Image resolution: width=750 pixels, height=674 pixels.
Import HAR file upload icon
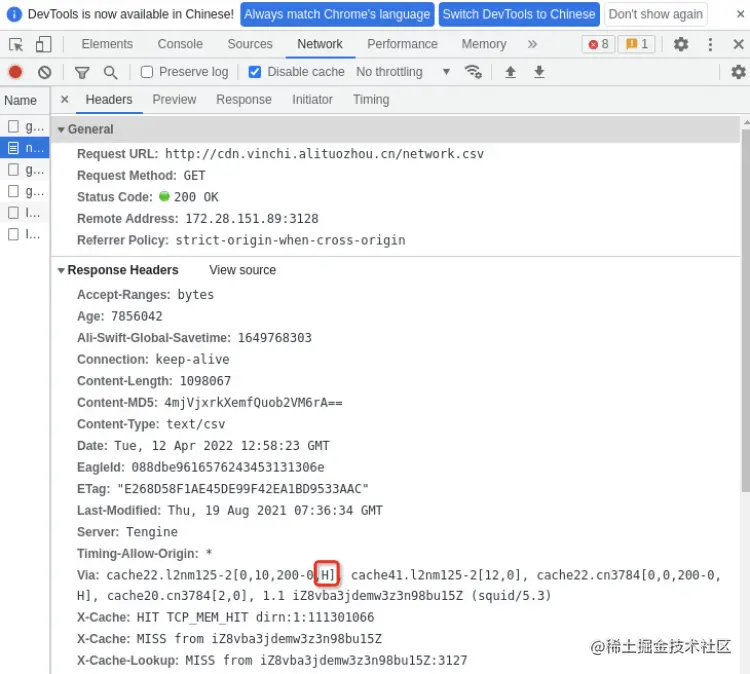510,72
